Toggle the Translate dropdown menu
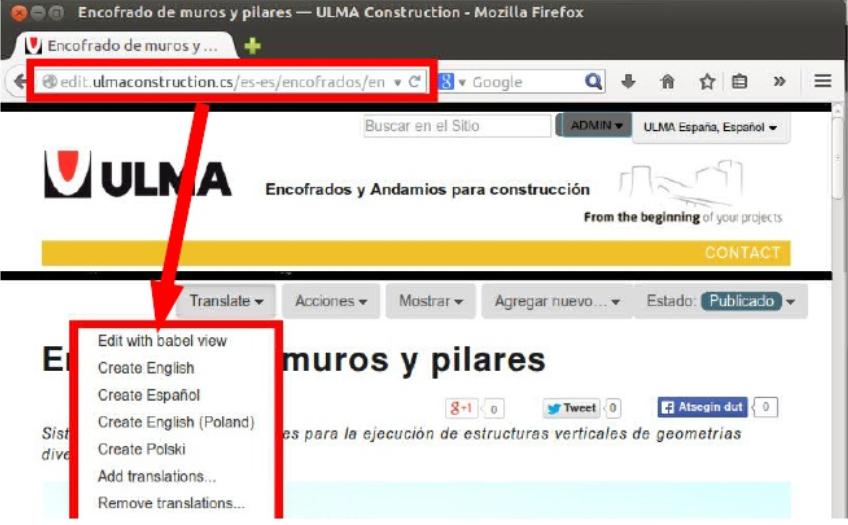This screenshot has width=848, height=525. pos(226,301)
